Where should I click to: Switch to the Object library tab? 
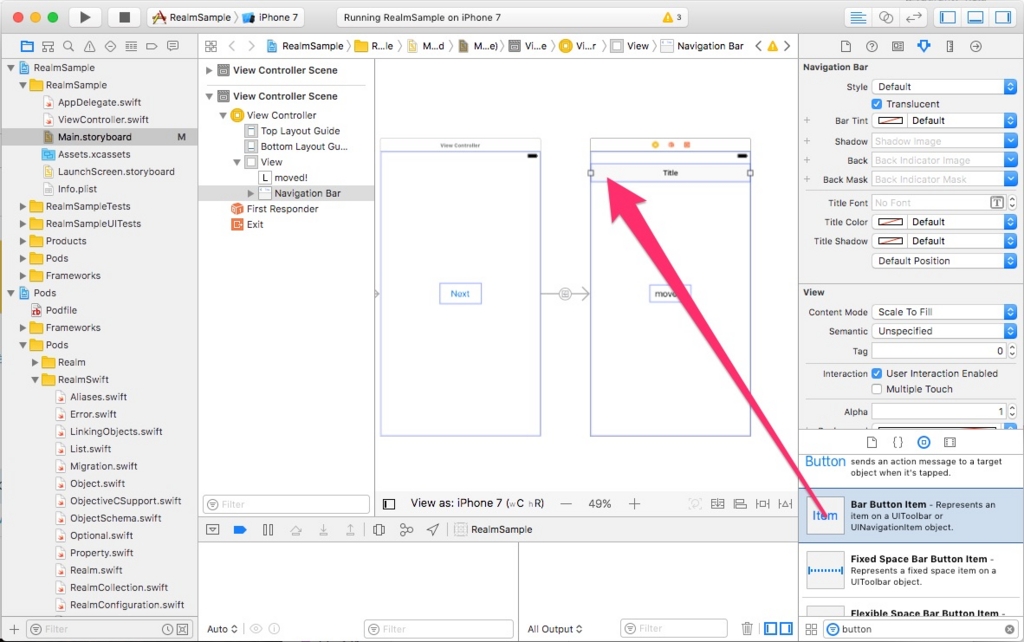(x=923, y=442)
